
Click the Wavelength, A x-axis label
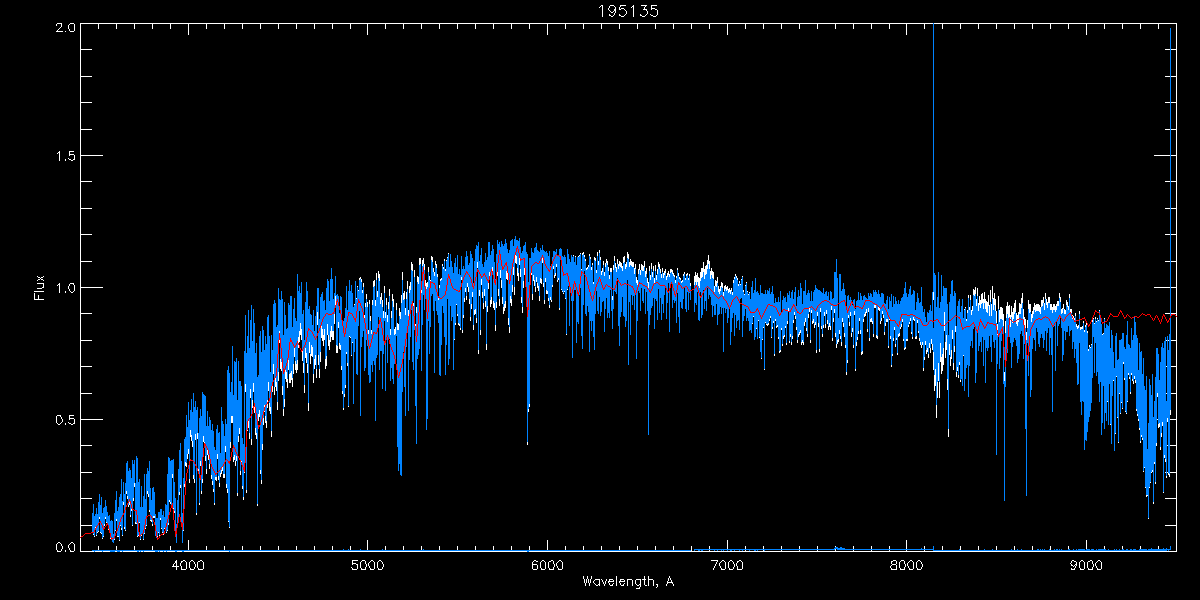[627, 582]
